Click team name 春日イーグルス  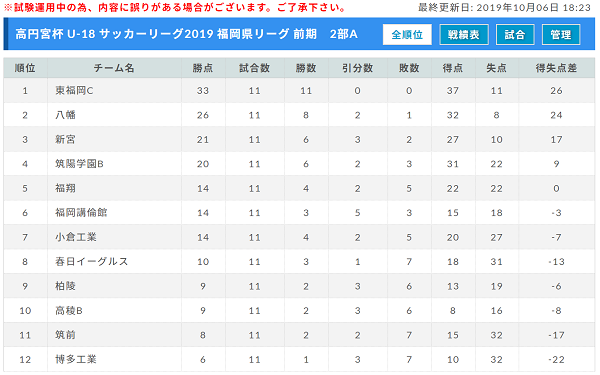coord(91,262)
